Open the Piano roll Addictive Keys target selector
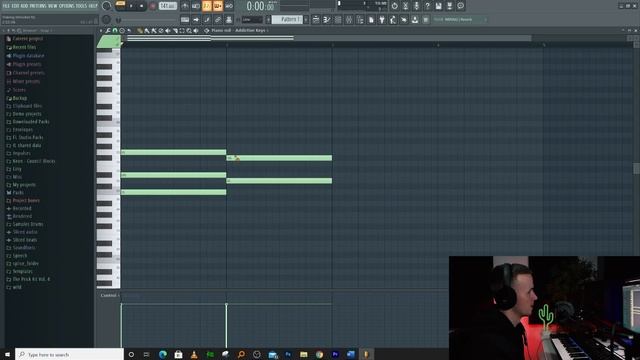Image resolution: width=640 pixels, height=360 pixels. [239, 31]
